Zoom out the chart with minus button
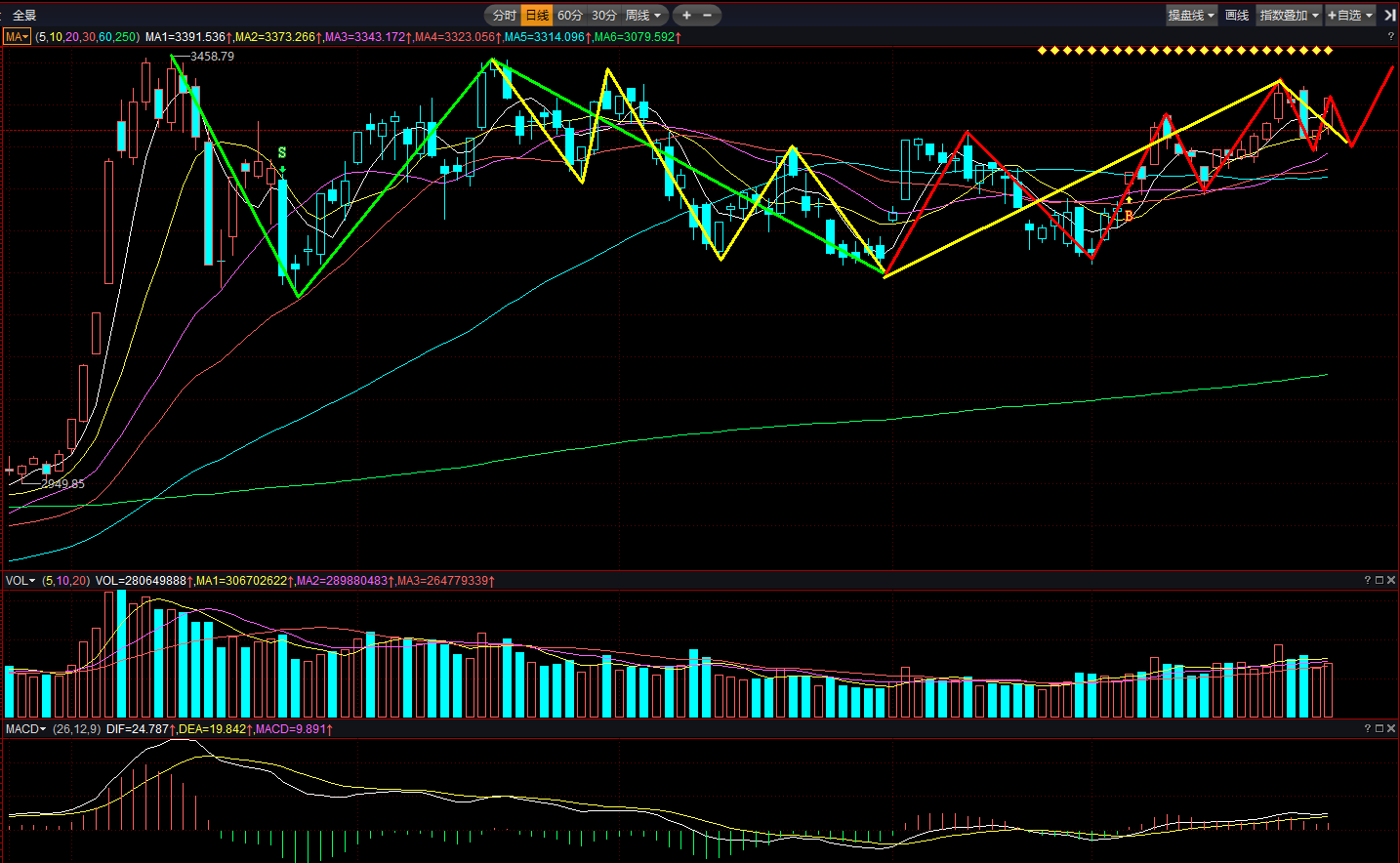The image size is (1400, 863). 708,15
